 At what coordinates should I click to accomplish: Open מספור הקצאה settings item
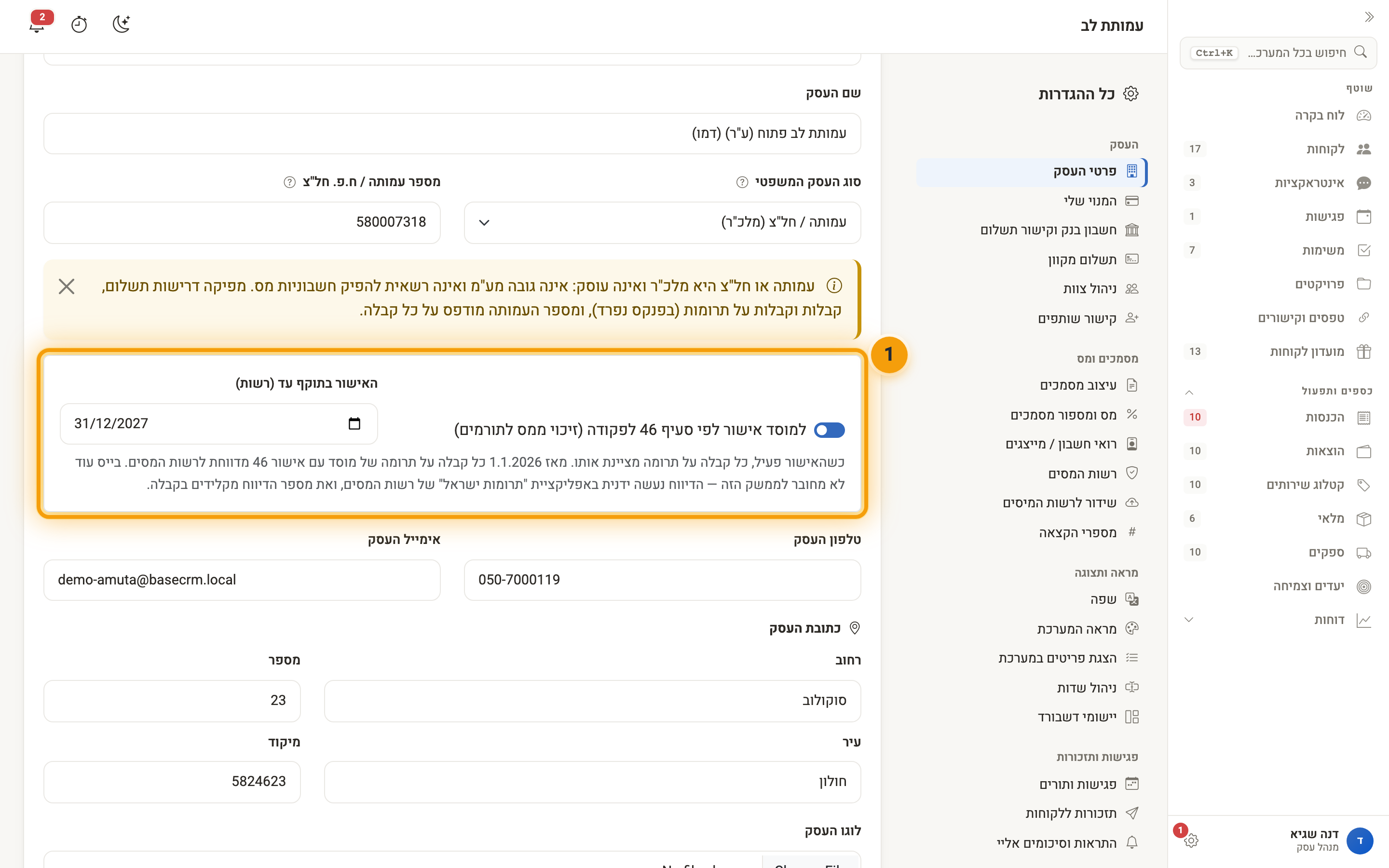(x=1032, y=533)
